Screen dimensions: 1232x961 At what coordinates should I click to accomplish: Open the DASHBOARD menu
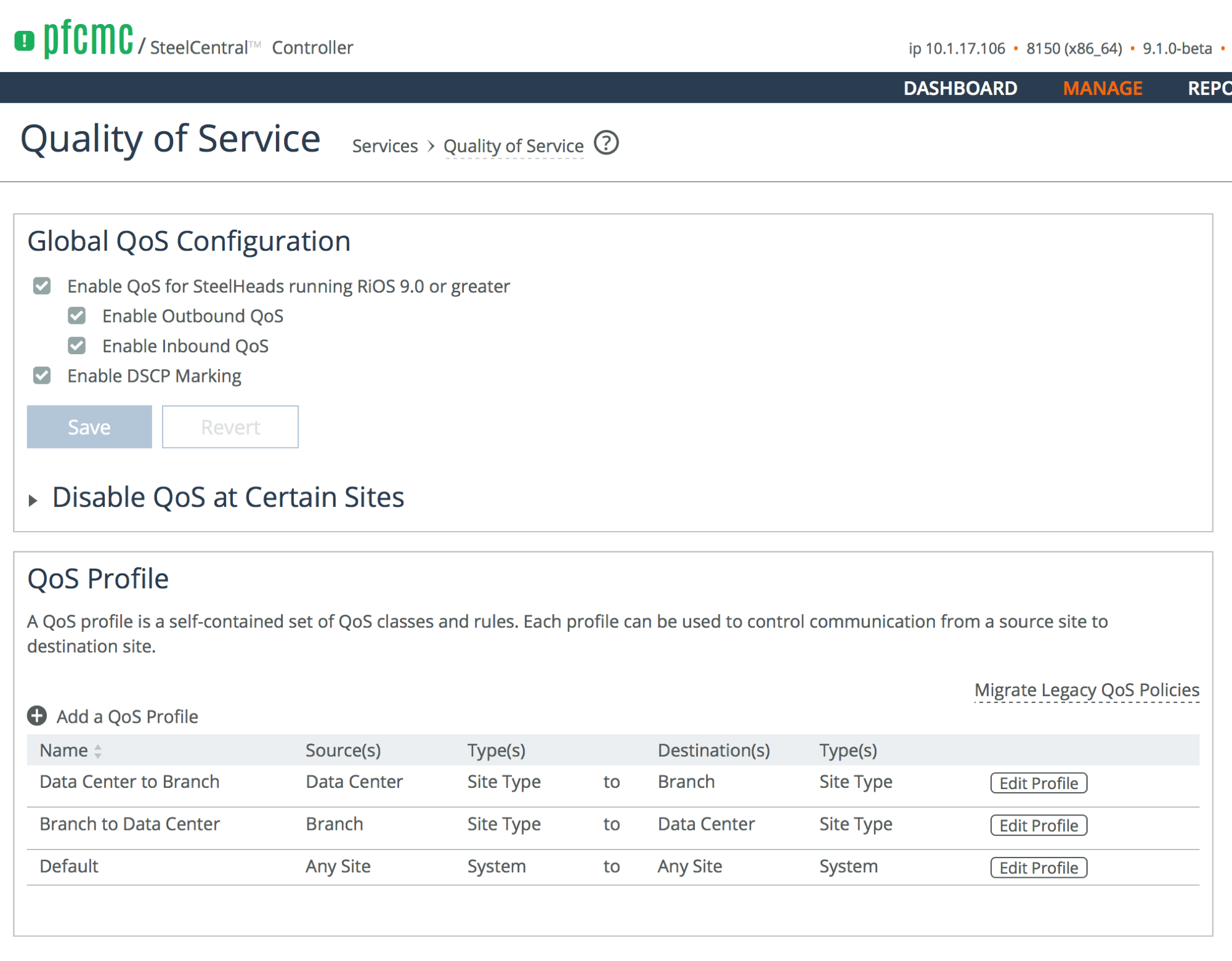click(960, 88)
